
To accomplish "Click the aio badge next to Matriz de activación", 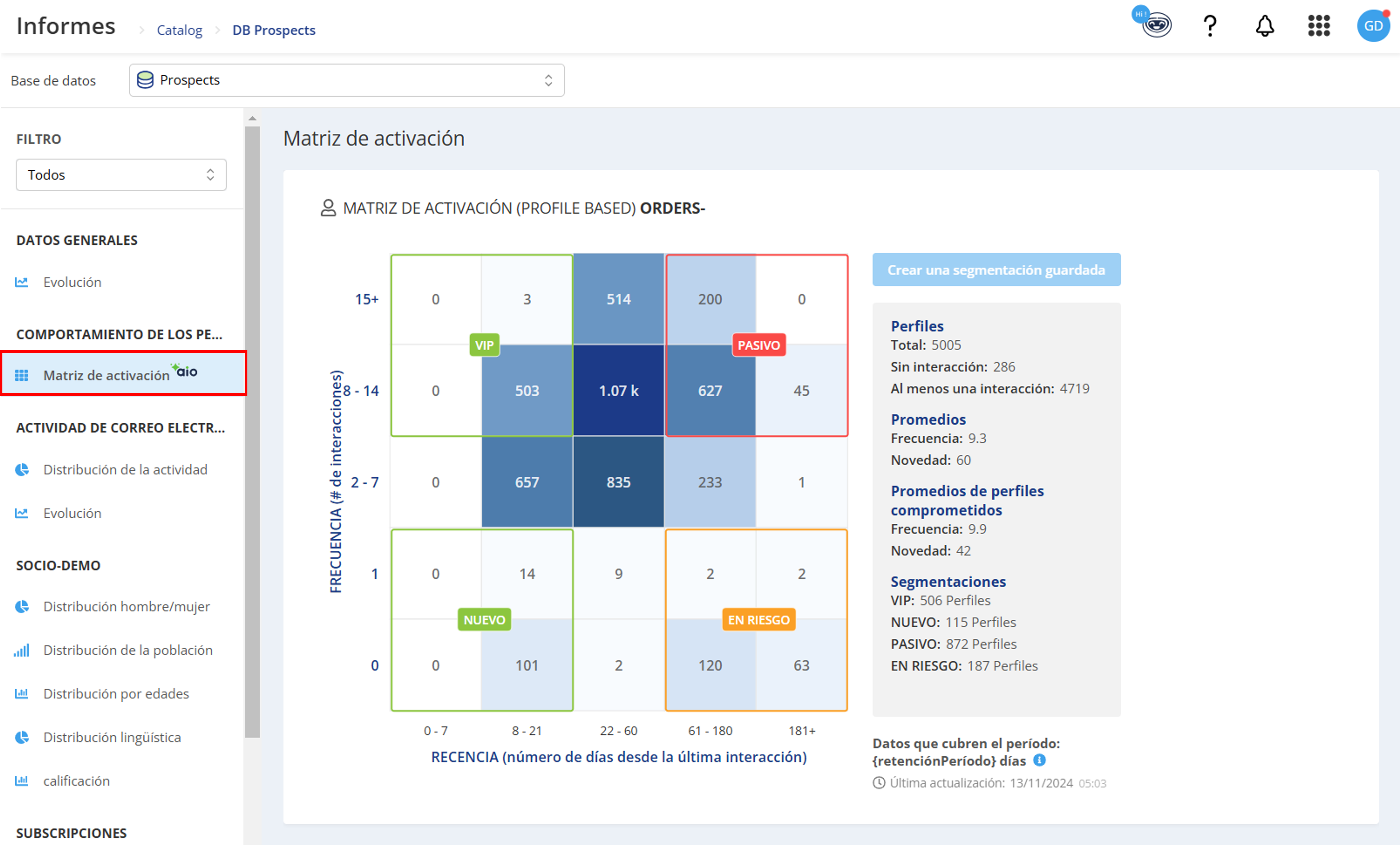I will pos(185,371).
